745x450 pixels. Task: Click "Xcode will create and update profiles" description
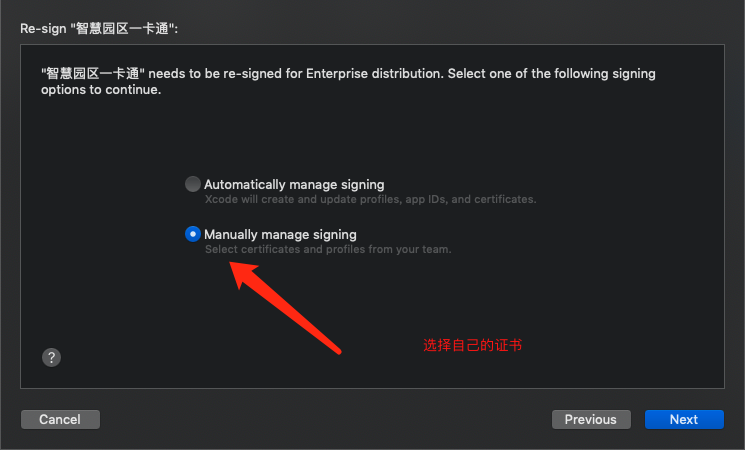click(300, 199)
